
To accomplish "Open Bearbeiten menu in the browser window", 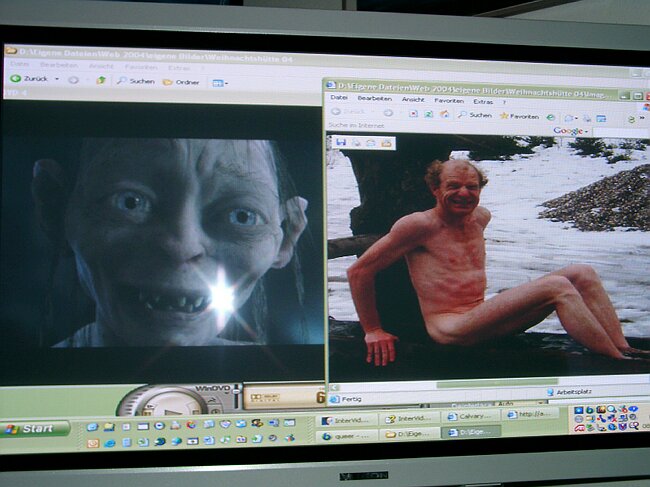I will point(375,99).
